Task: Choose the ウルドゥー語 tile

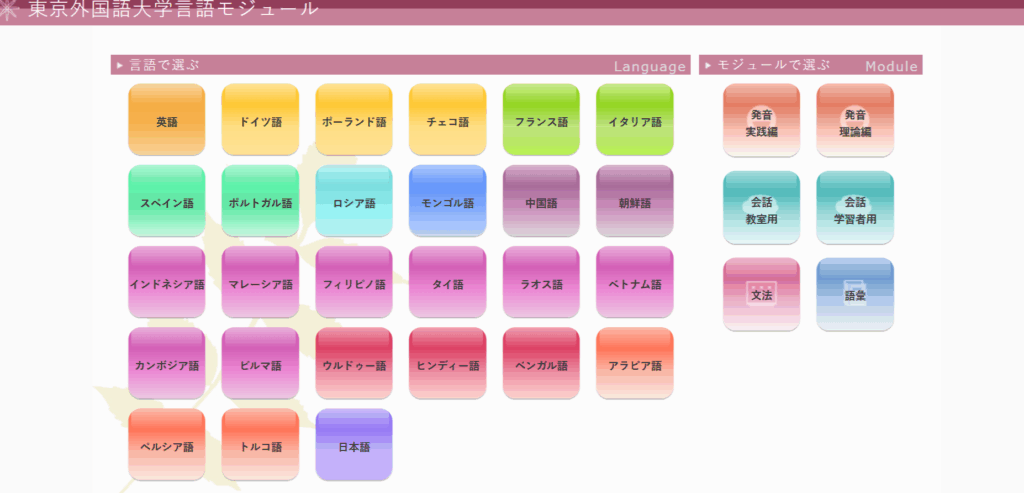Action: (354, 363)
